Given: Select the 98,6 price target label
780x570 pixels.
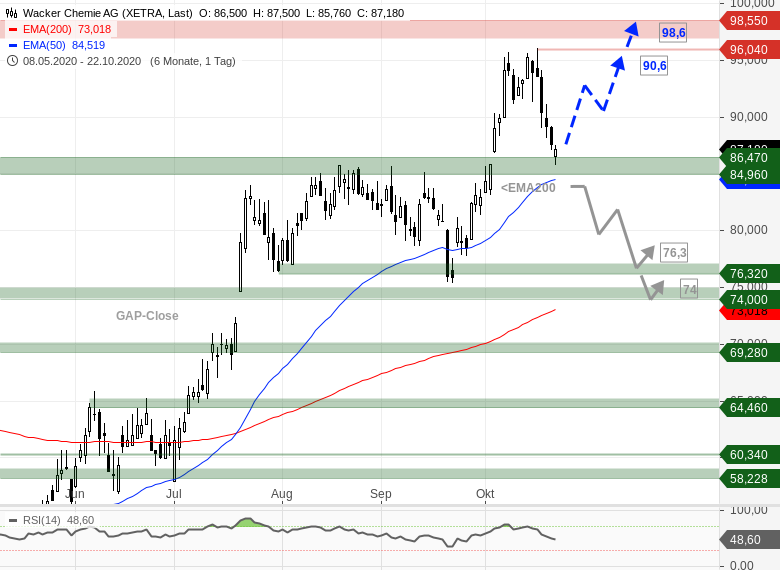Looking at the screenshot, I should tap(674, 33).
